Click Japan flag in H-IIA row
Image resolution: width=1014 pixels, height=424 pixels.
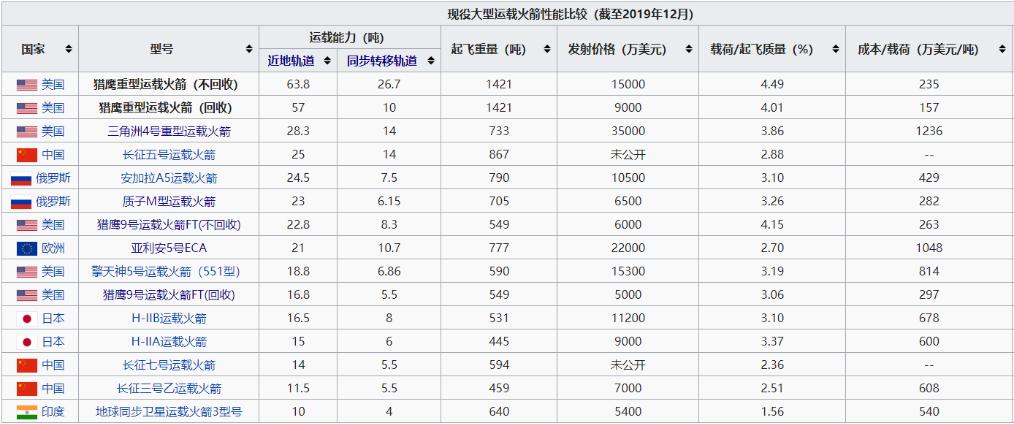(x=27, y=341)
